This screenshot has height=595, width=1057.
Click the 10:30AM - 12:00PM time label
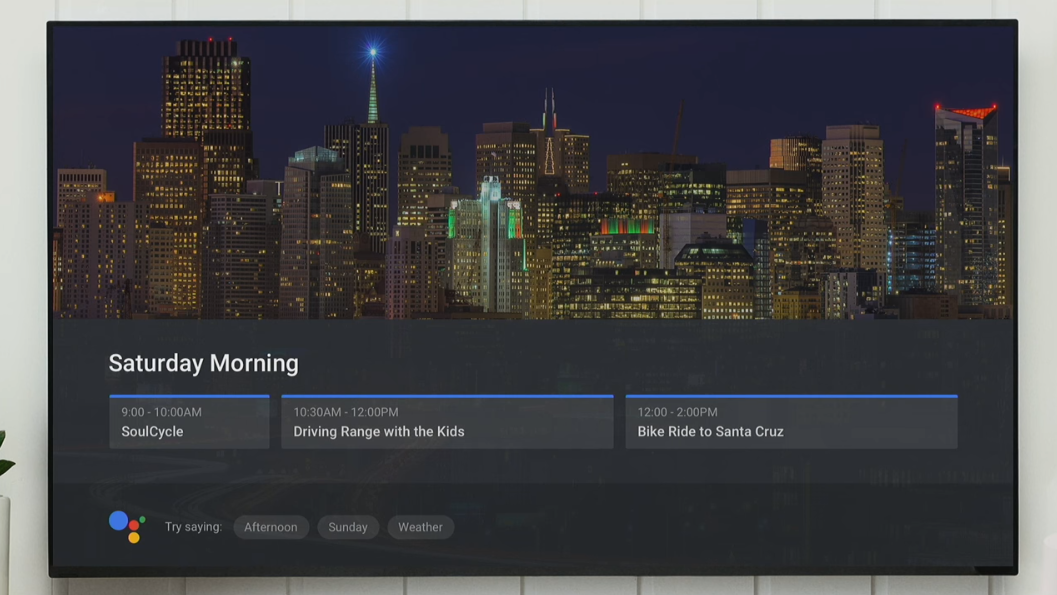point(345,412)
